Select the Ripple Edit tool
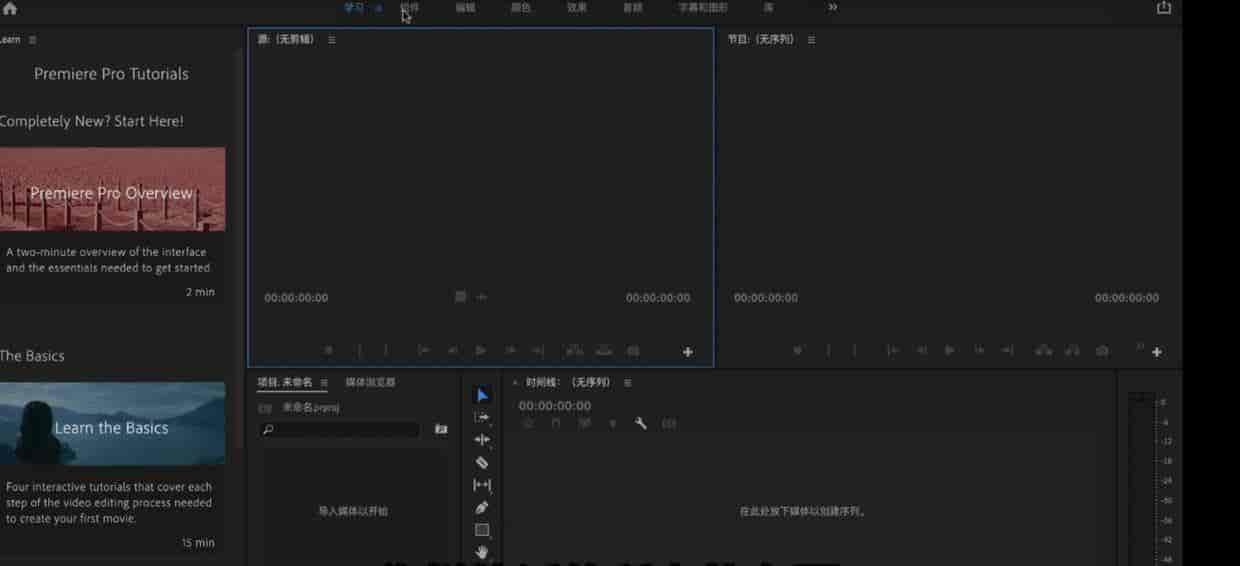1240x566 pixels. pos(482,440)
